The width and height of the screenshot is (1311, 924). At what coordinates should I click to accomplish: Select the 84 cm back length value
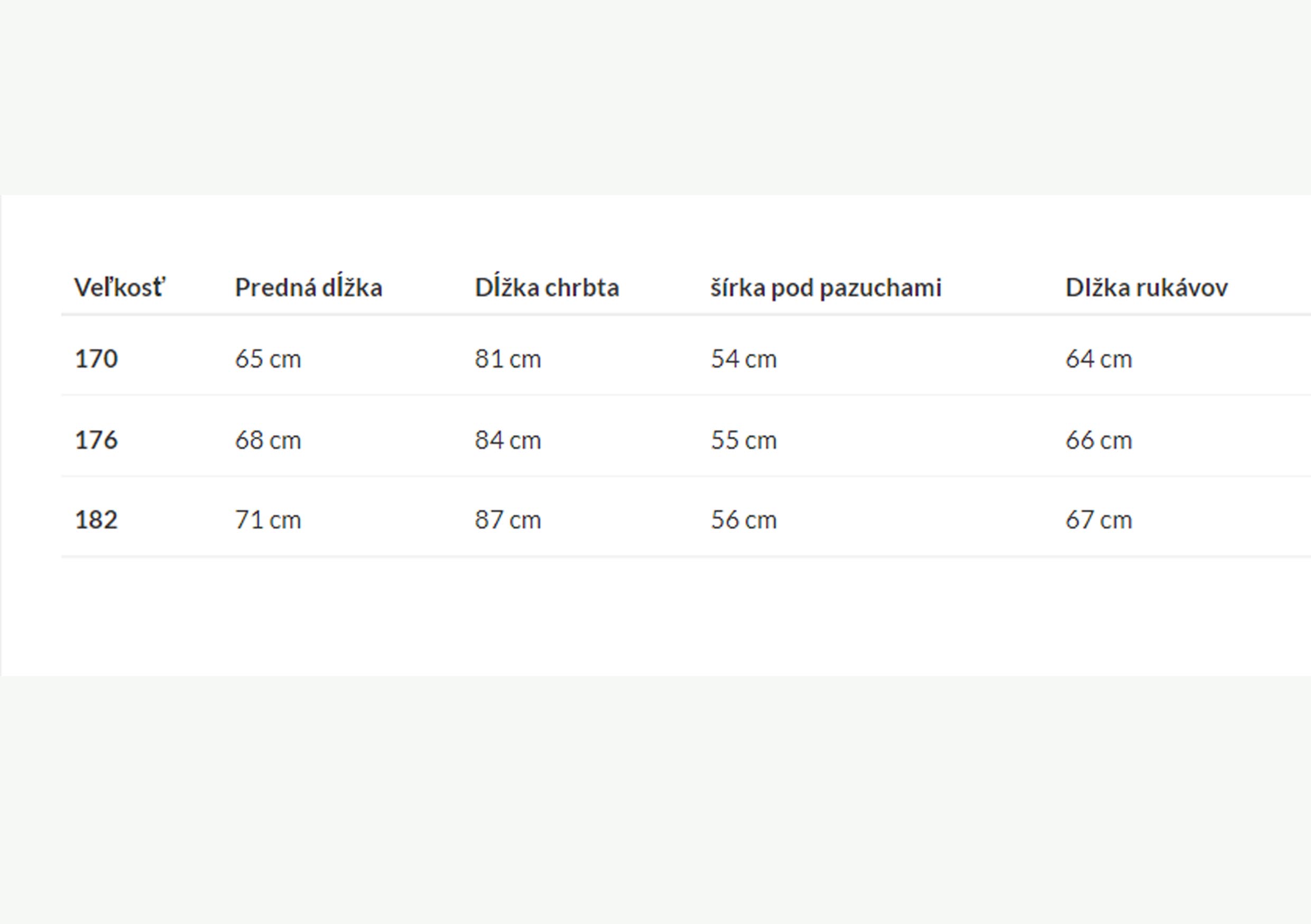[507, 440]
